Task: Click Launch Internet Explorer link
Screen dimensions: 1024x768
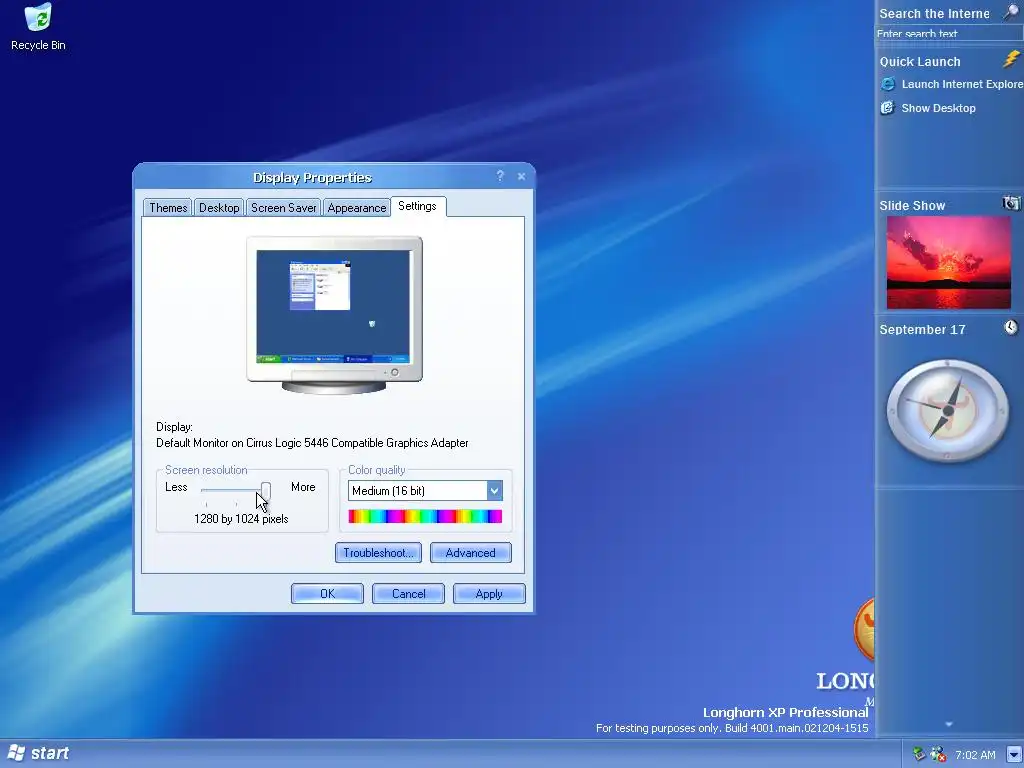Action: [962, 84]
